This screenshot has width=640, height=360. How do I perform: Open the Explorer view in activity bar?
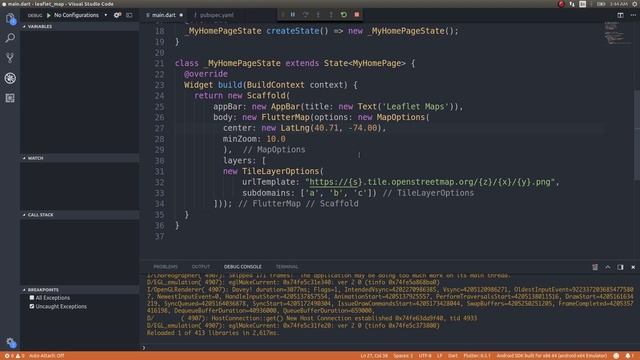click(x=10, y=18)
